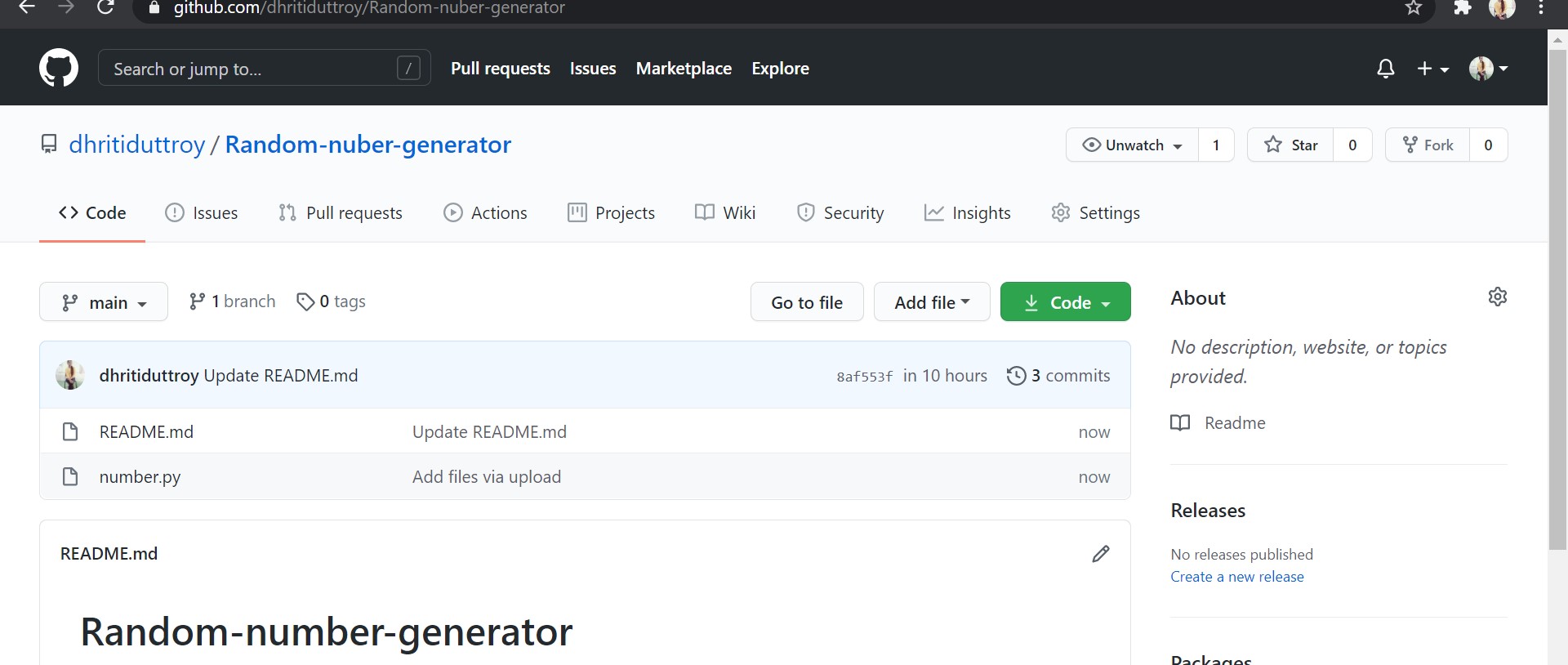The image size is (1568, 665).
Task: Jump to Readme in About sidebar
Action: 1218,422
